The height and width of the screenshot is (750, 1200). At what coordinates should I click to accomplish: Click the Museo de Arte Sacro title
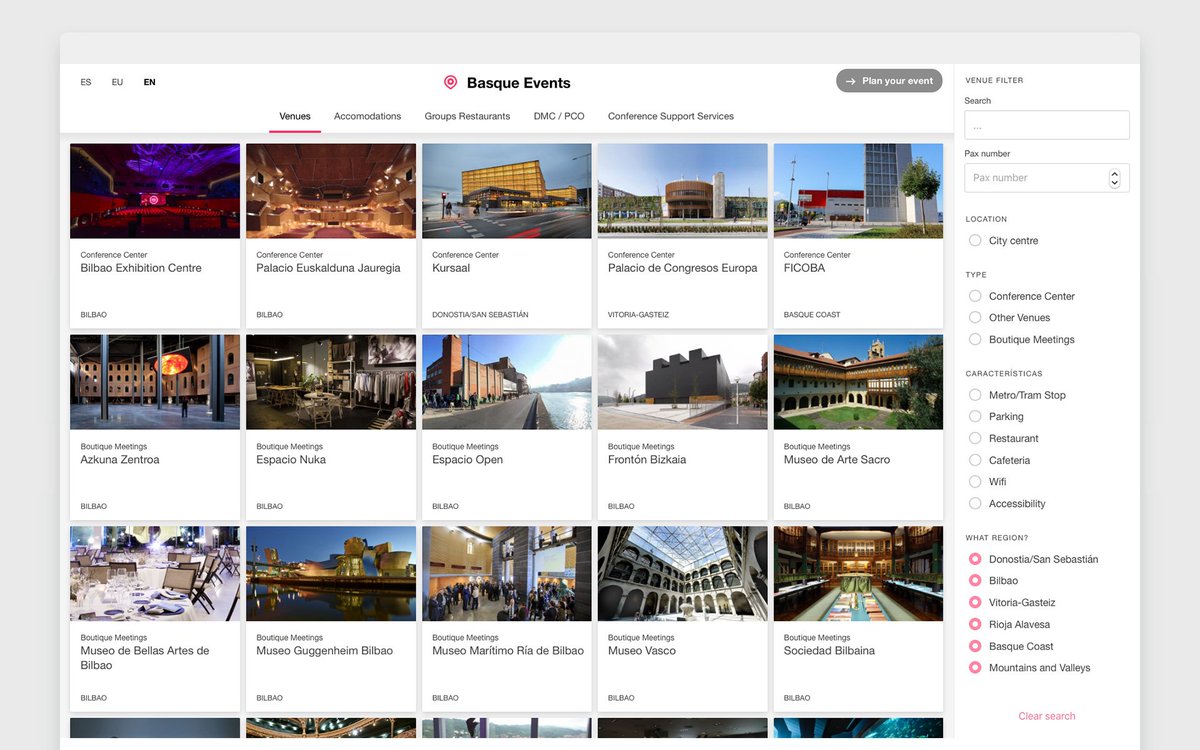pos(837,460)
